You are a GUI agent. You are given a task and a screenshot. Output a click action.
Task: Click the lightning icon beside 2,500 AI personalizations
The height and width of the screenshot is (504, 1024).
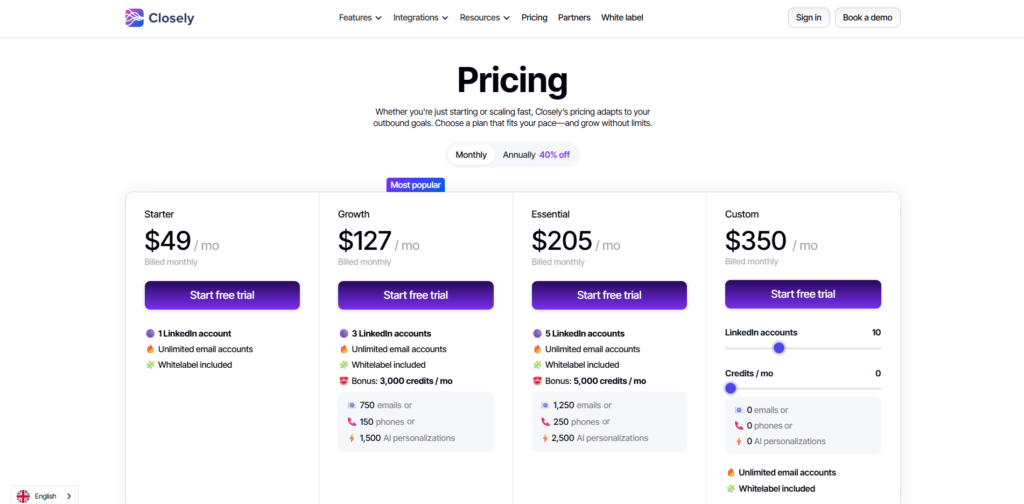point(545,438)
